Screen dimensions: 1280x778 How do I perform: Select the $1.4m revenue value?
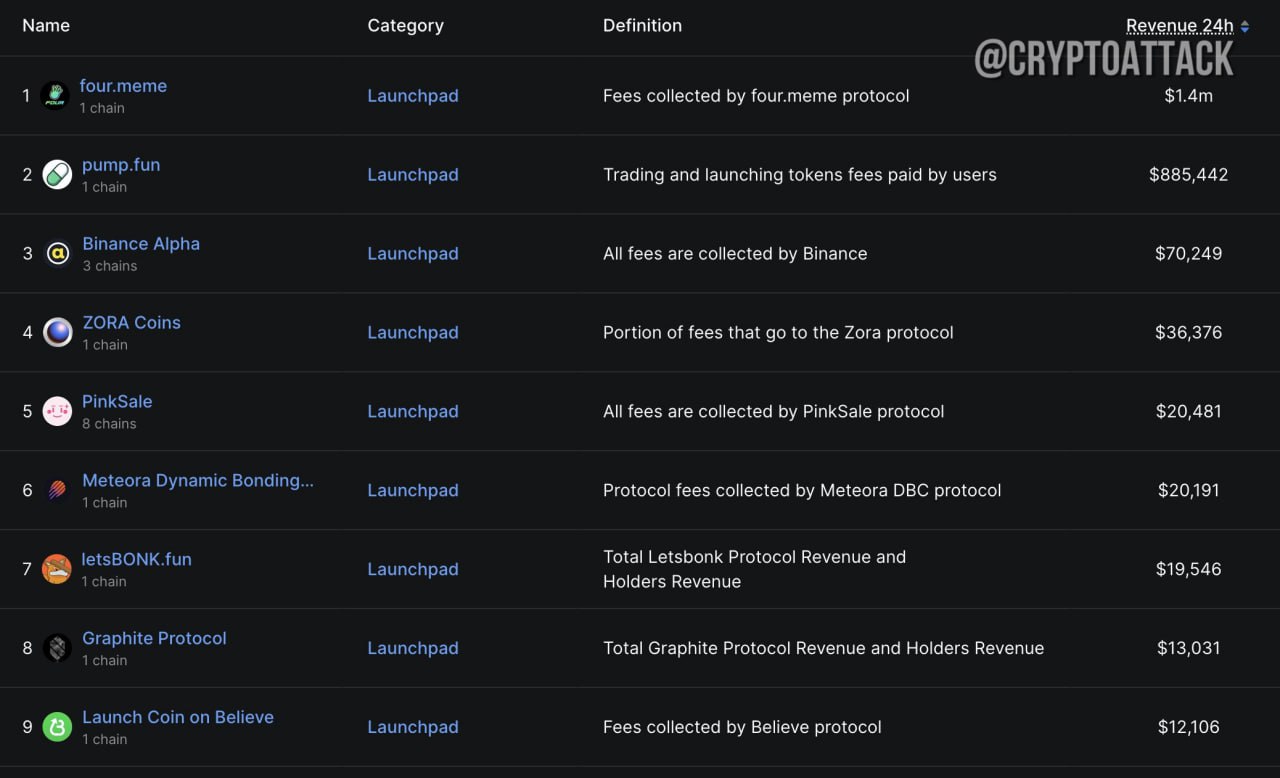point(1189,96)
